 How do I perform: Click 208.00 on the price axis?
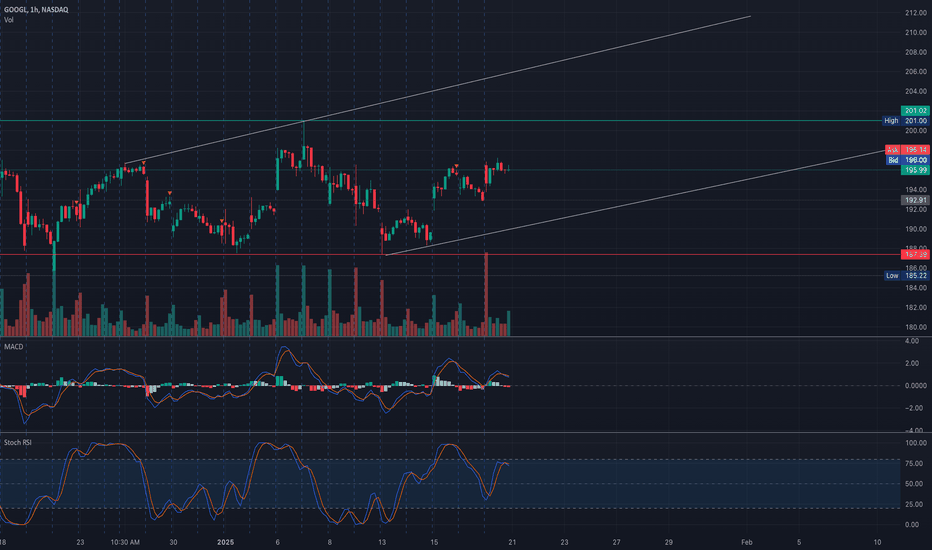915,52
